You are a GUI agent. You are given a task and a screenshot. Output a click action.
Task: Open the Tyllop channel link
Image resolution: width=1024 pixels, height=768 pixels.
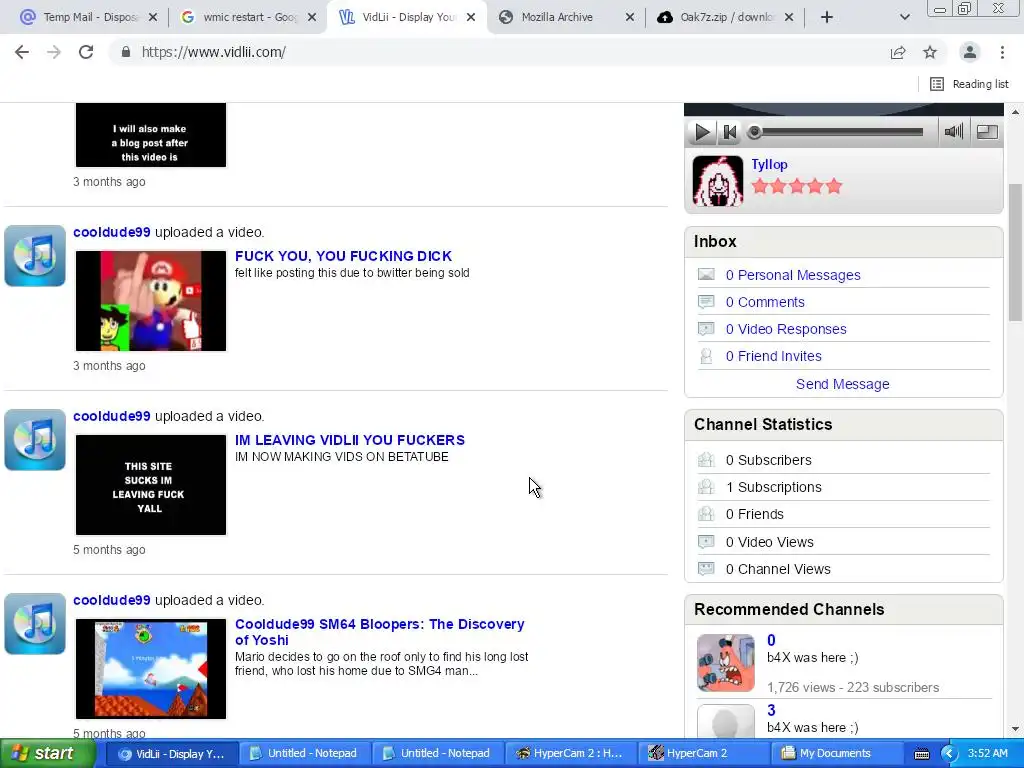pos(769,165)
